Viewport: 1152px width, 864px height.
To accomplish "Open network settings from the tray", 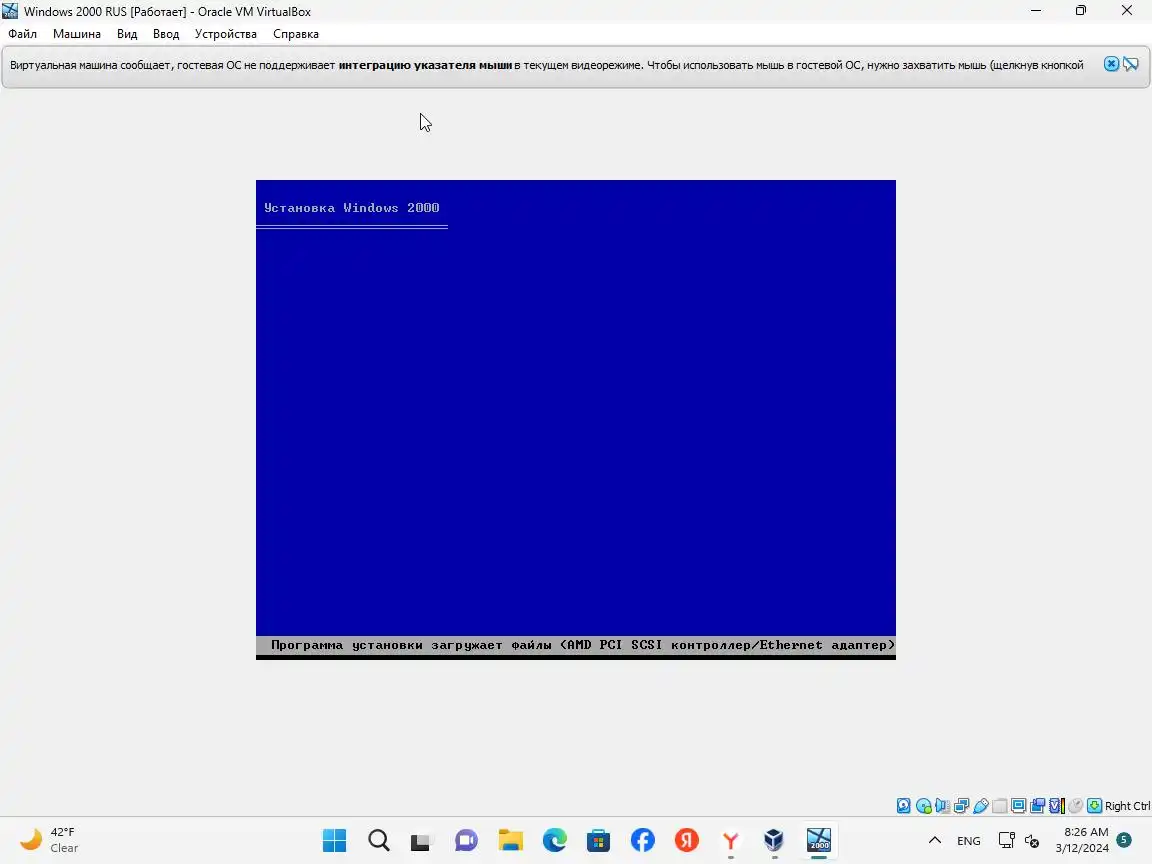I will pos(1007,840).
